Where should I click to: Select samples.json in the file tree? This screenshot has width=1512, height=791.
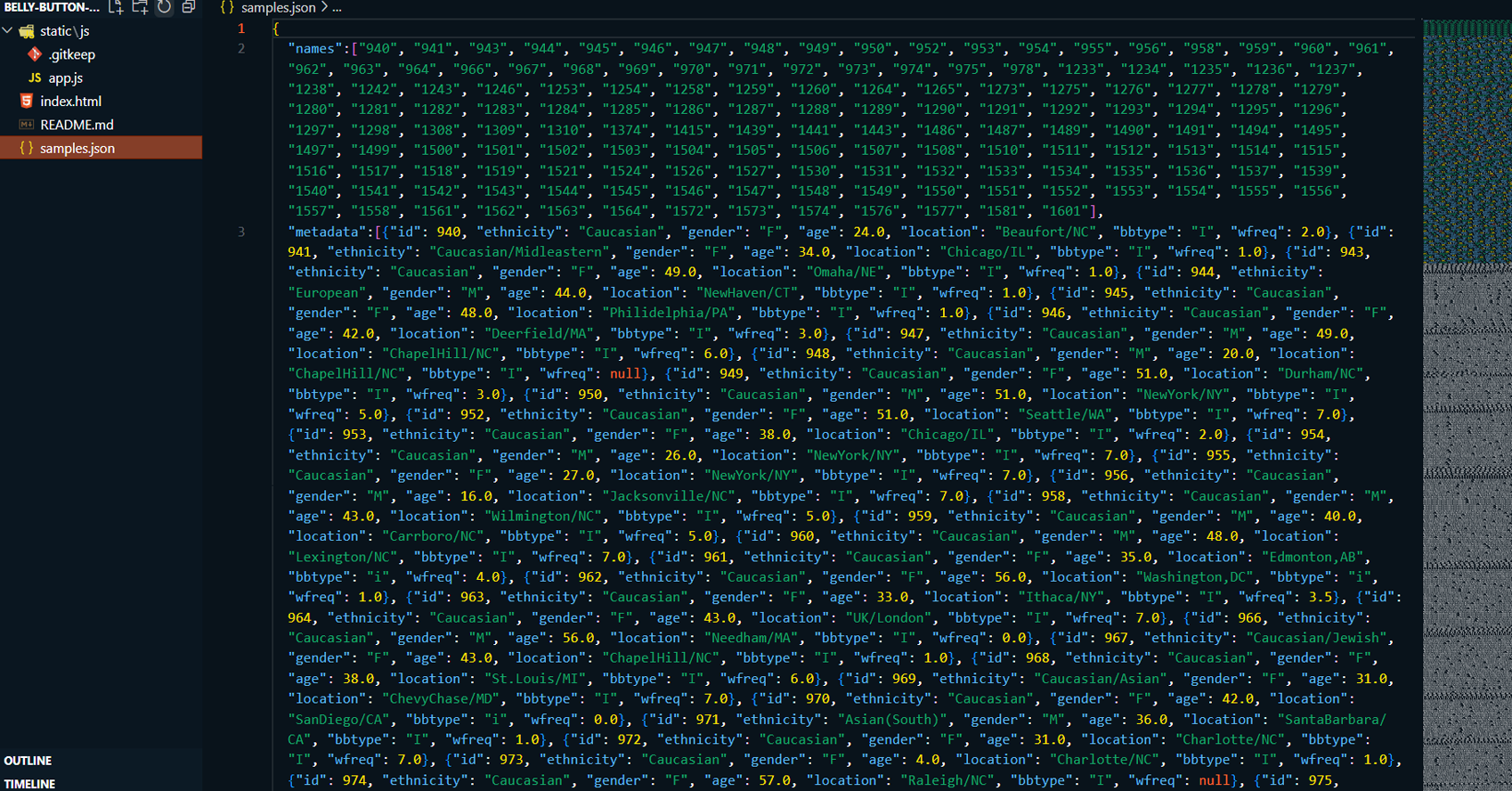click(77, 148)
